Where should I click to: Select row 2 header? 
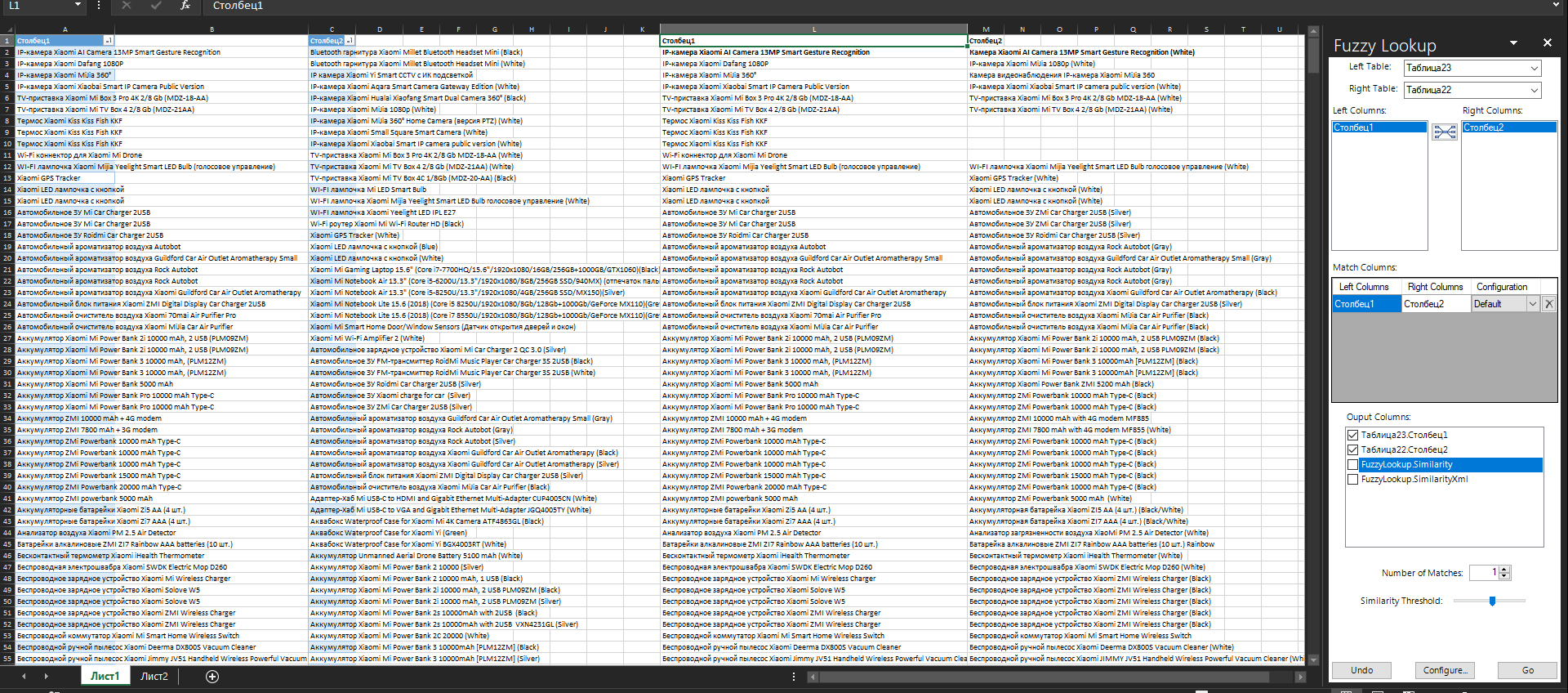pos(7,52)
